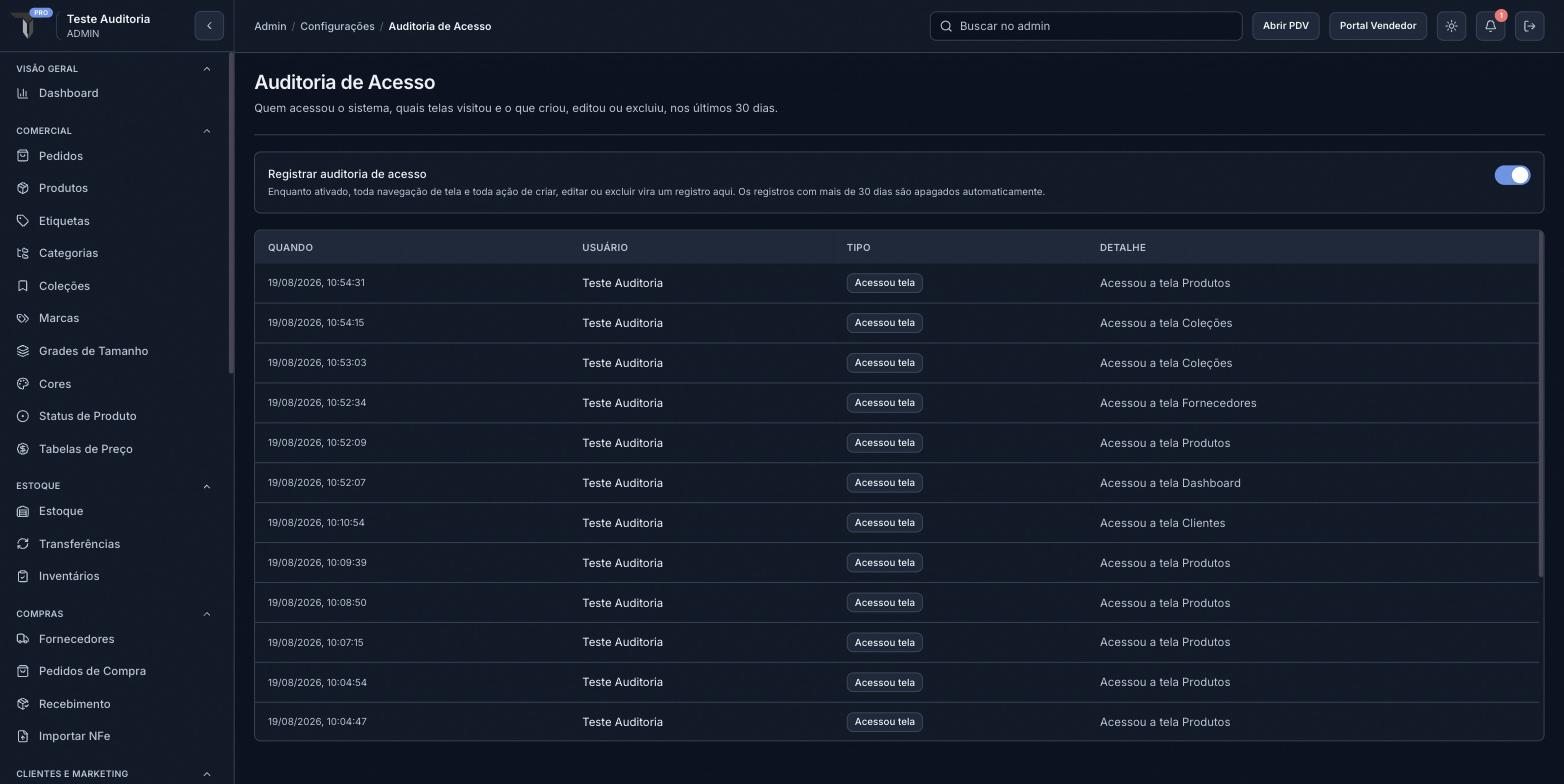Click the Estoque warehouse icon
Screen dimensions: 1564x784
pos(23,511)
